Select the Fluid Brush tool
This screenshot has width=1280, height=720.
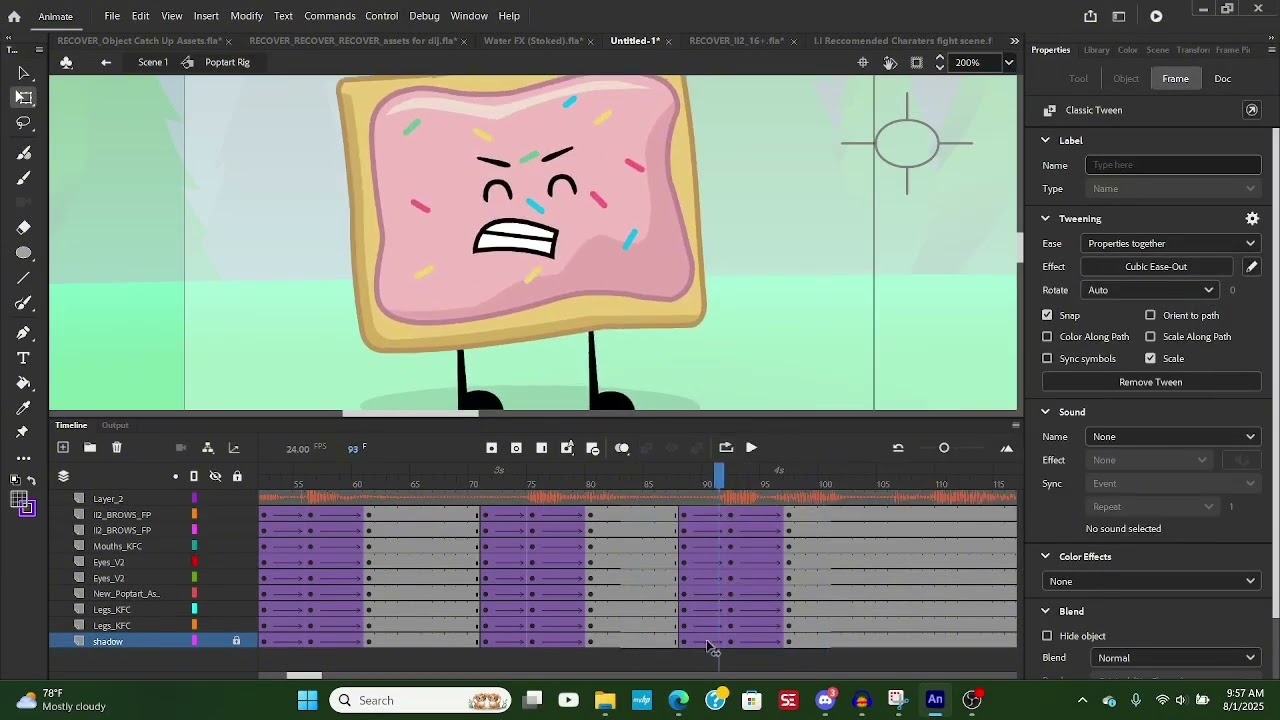click(24, 153)
